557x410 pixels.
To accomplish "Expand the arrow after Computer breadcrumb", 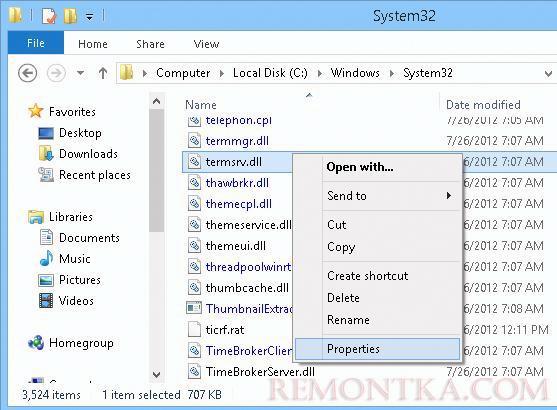I will [222, 74].
